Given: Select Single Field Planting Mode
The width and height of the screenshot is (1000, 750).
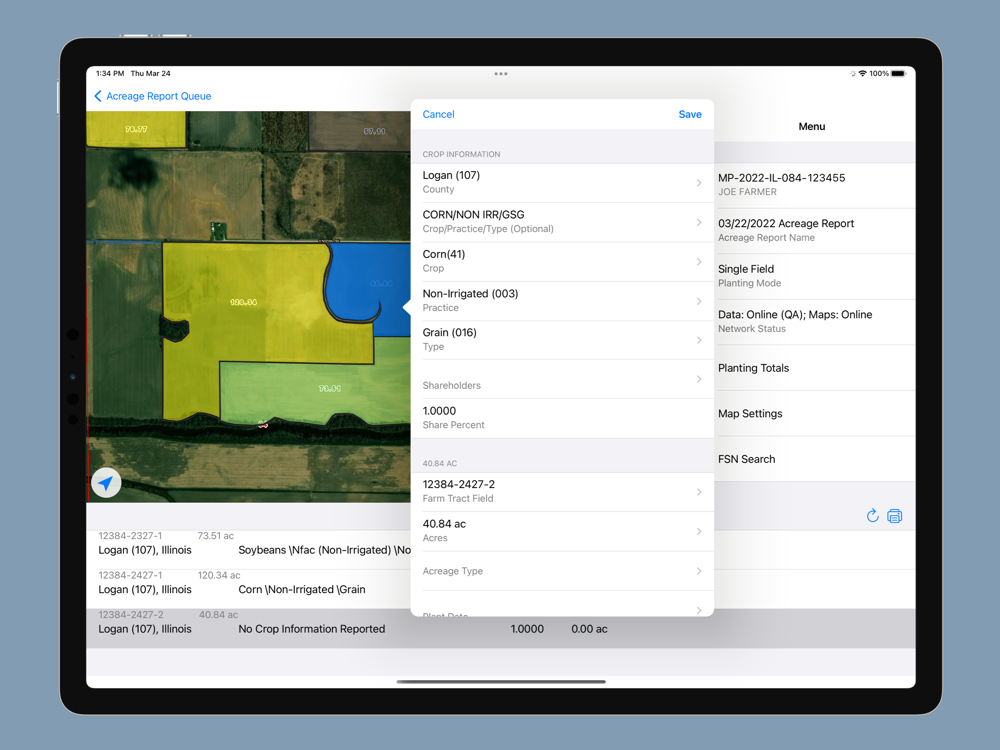Looking at the screenshot, I should pyautogui.click(x=815, y=276).
